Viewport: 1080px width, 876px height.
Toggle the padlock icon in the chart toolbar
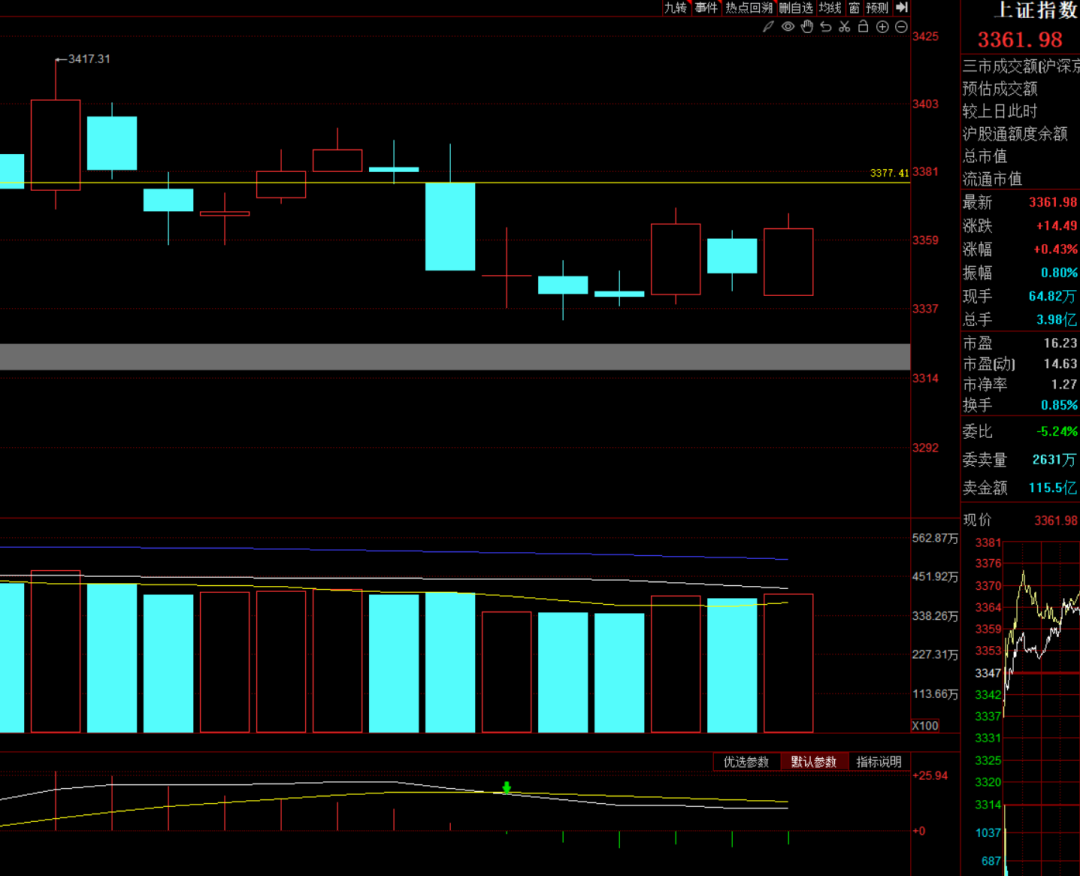[863, 26]
